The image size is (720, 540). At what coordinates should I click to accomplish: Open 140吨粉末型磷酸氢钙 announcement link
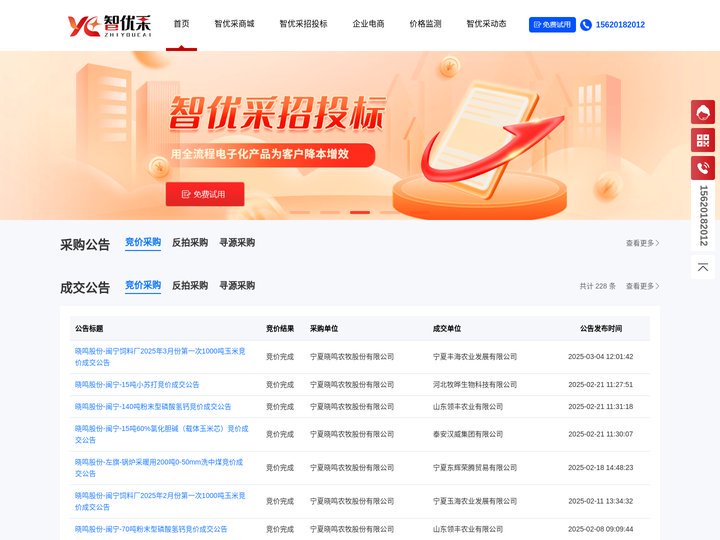coord(153,407)
